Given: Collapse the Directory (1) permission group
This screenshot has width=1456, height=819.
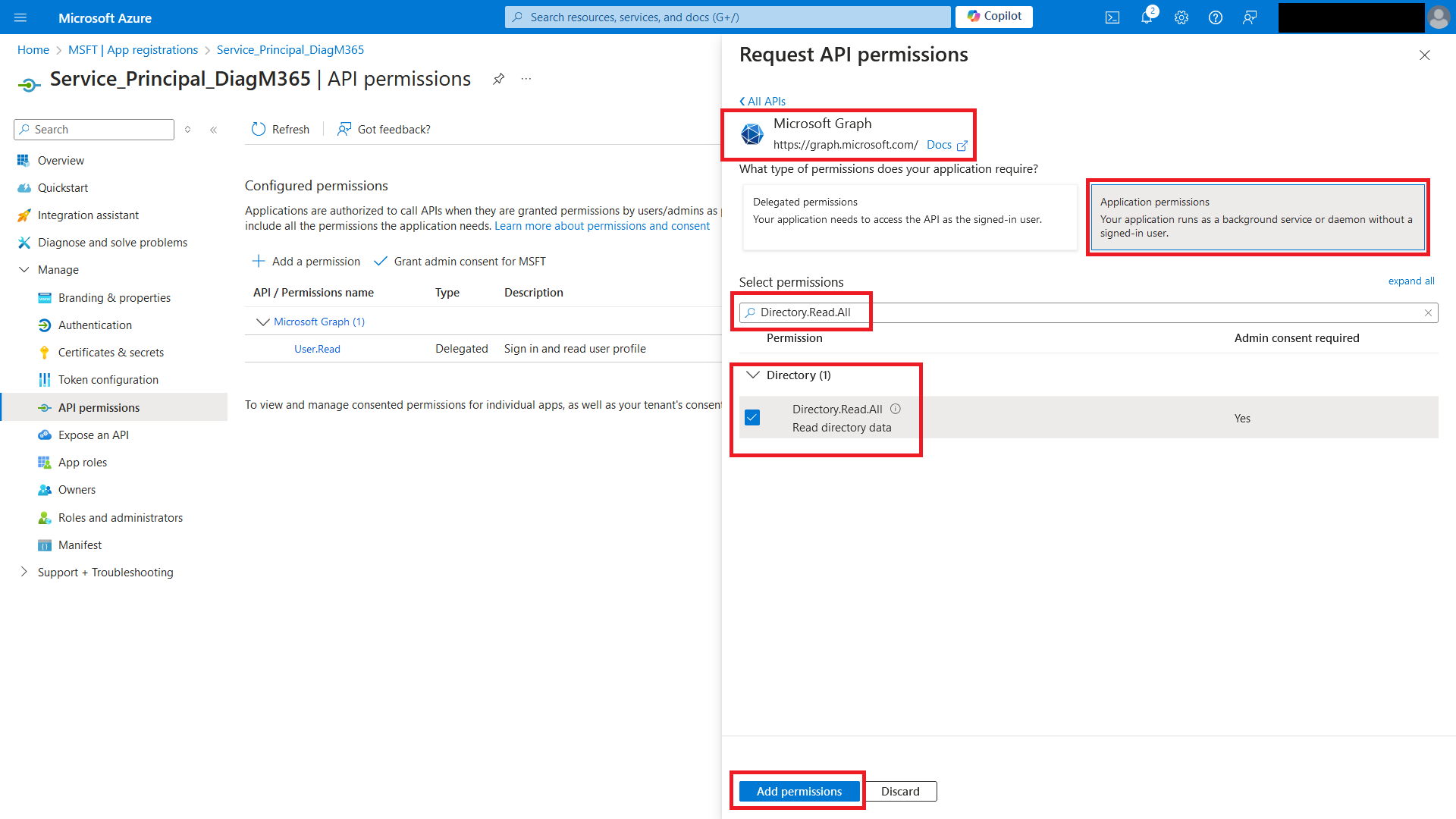Looking at the screenshot, I should (x=753, y=375).
